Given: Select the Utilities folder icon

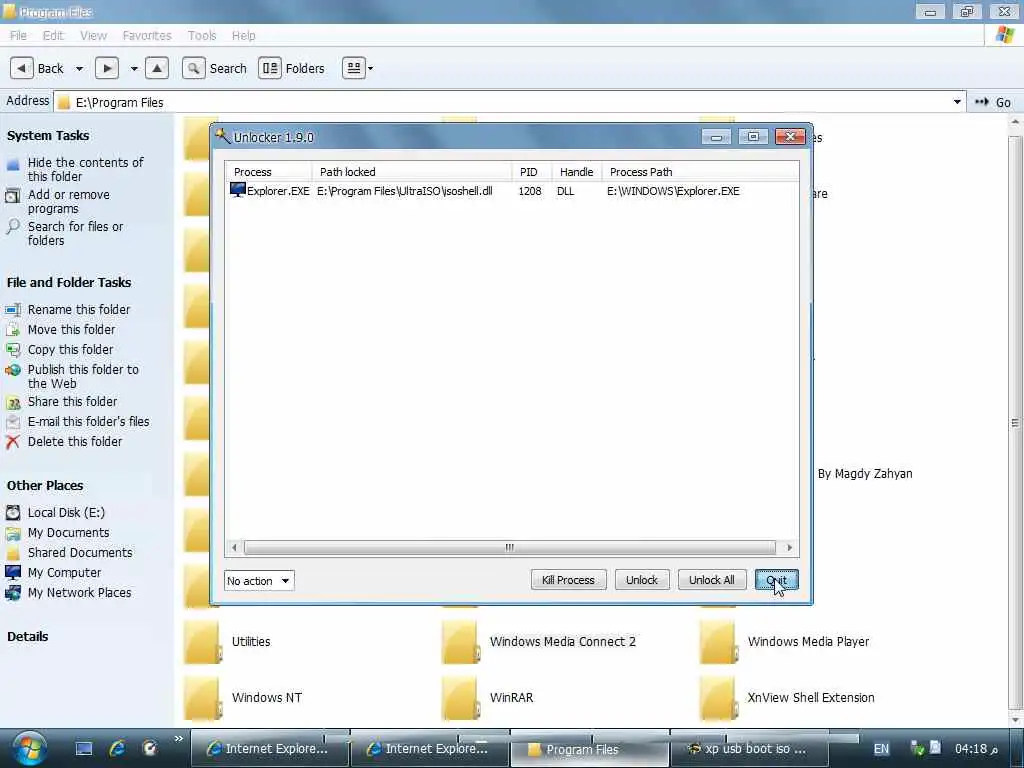Looking at the screenshot, I should click(202, 641).
